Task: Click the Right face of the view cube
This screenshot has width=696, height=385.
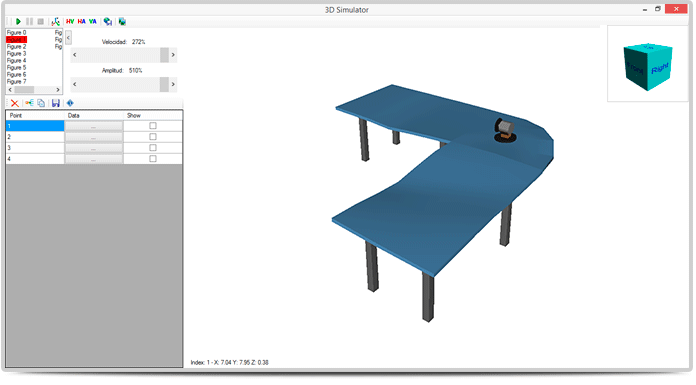Action: [x=660, y=68]
